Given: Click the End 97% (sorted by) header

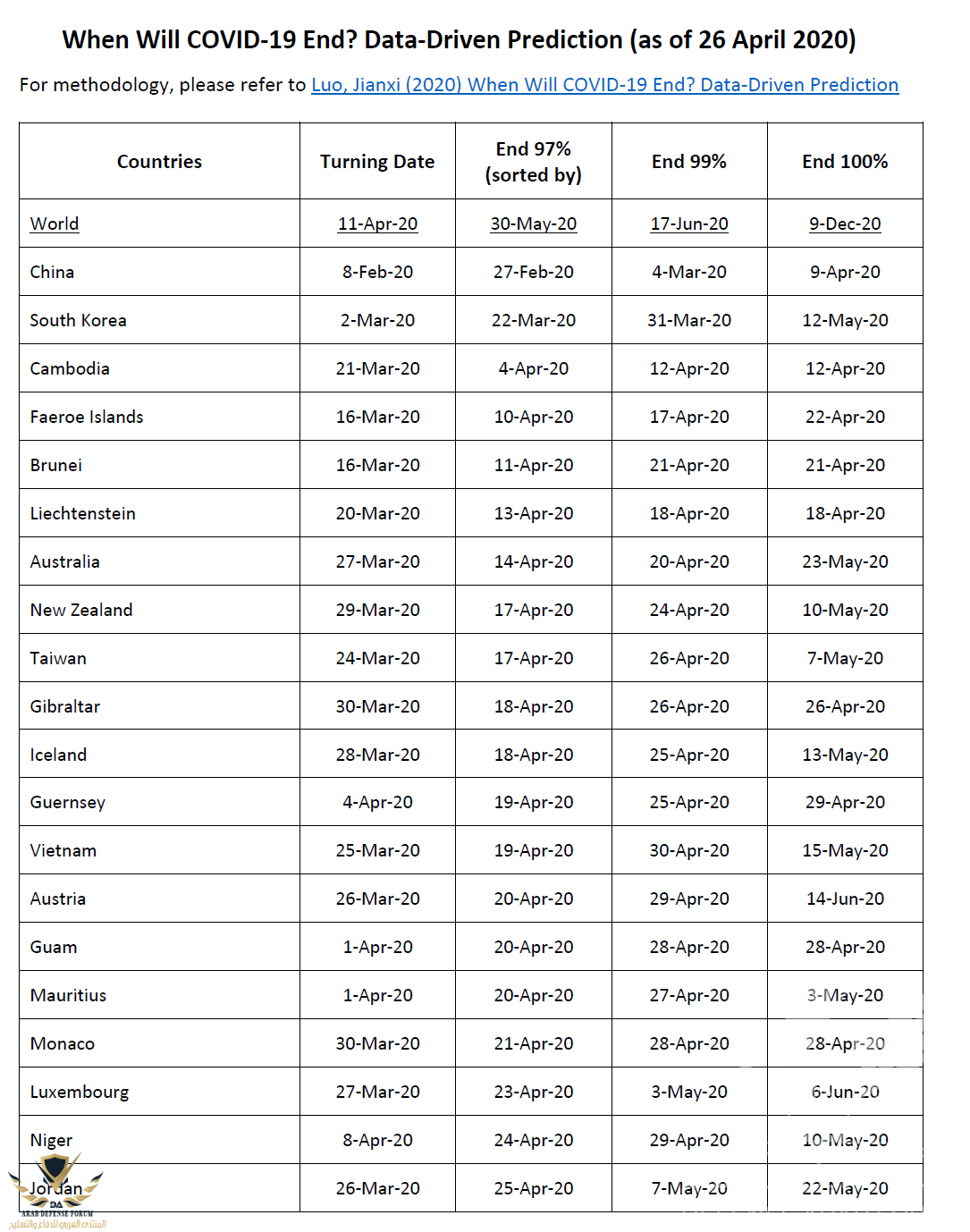Looking at the screenshot, I should pos(533,162).
